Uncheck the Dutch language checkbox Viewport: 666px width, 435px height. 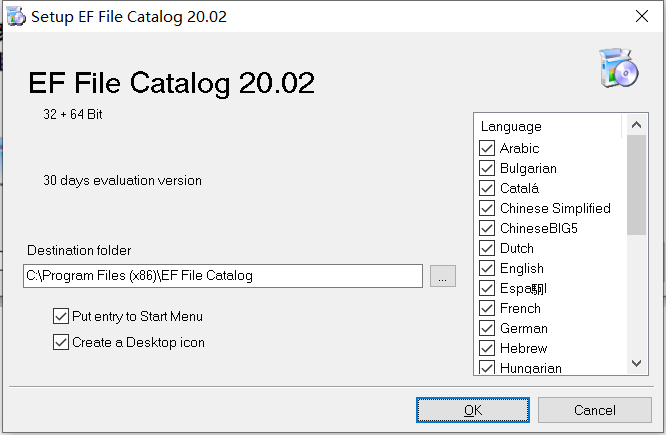pos(487,248)
